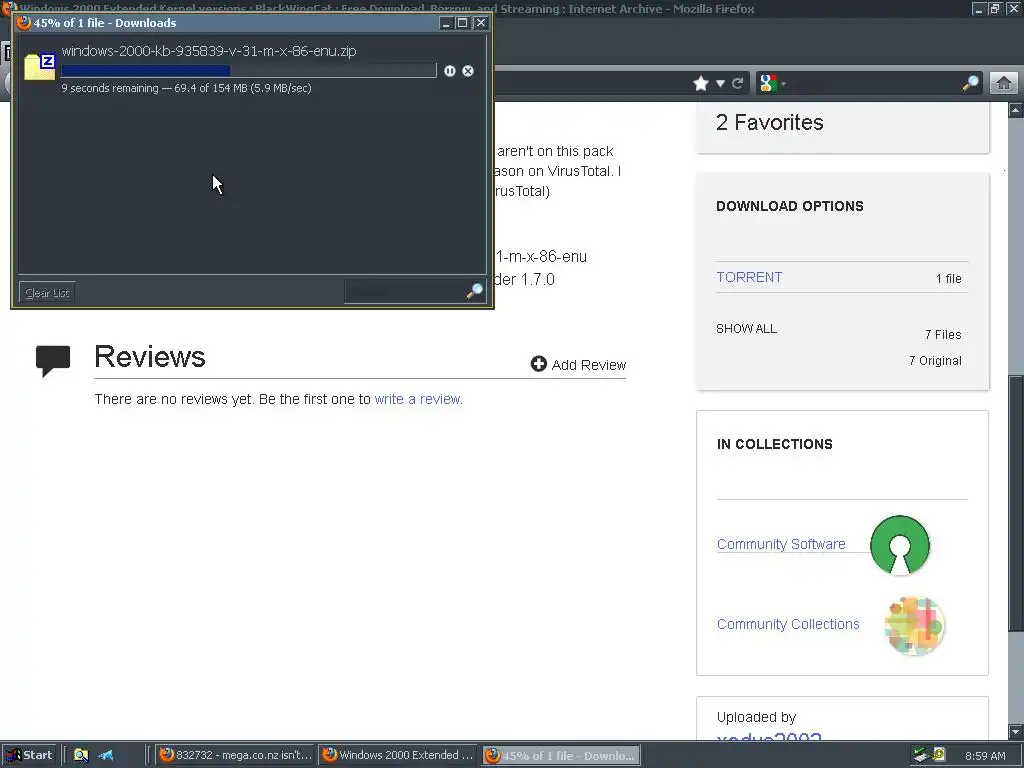Click the second system tray icon
Screen dimensions: 1024x768
(939, 755)
